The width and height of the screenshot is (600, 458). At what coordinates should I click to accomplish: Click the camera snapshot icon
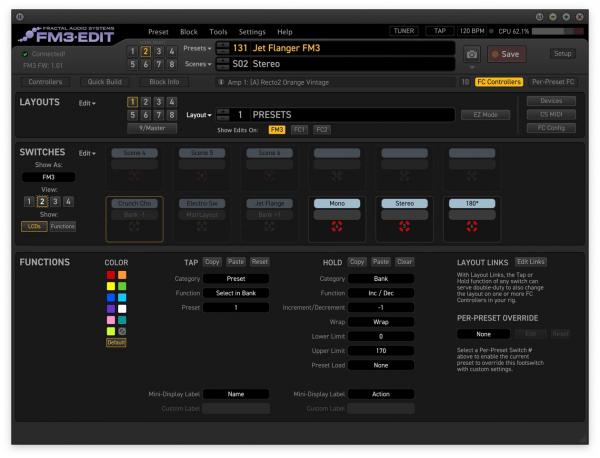click(x=471, y=54)
